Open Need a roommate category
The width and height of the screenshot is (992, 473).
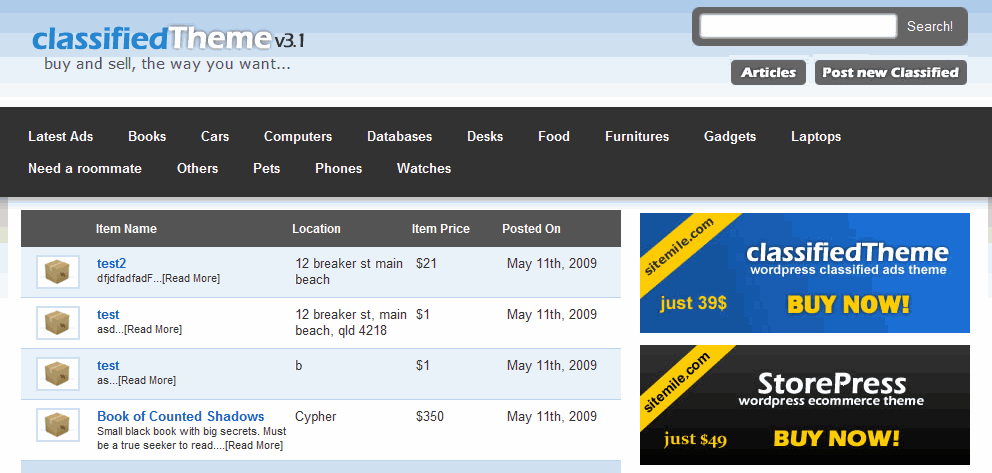85,168
